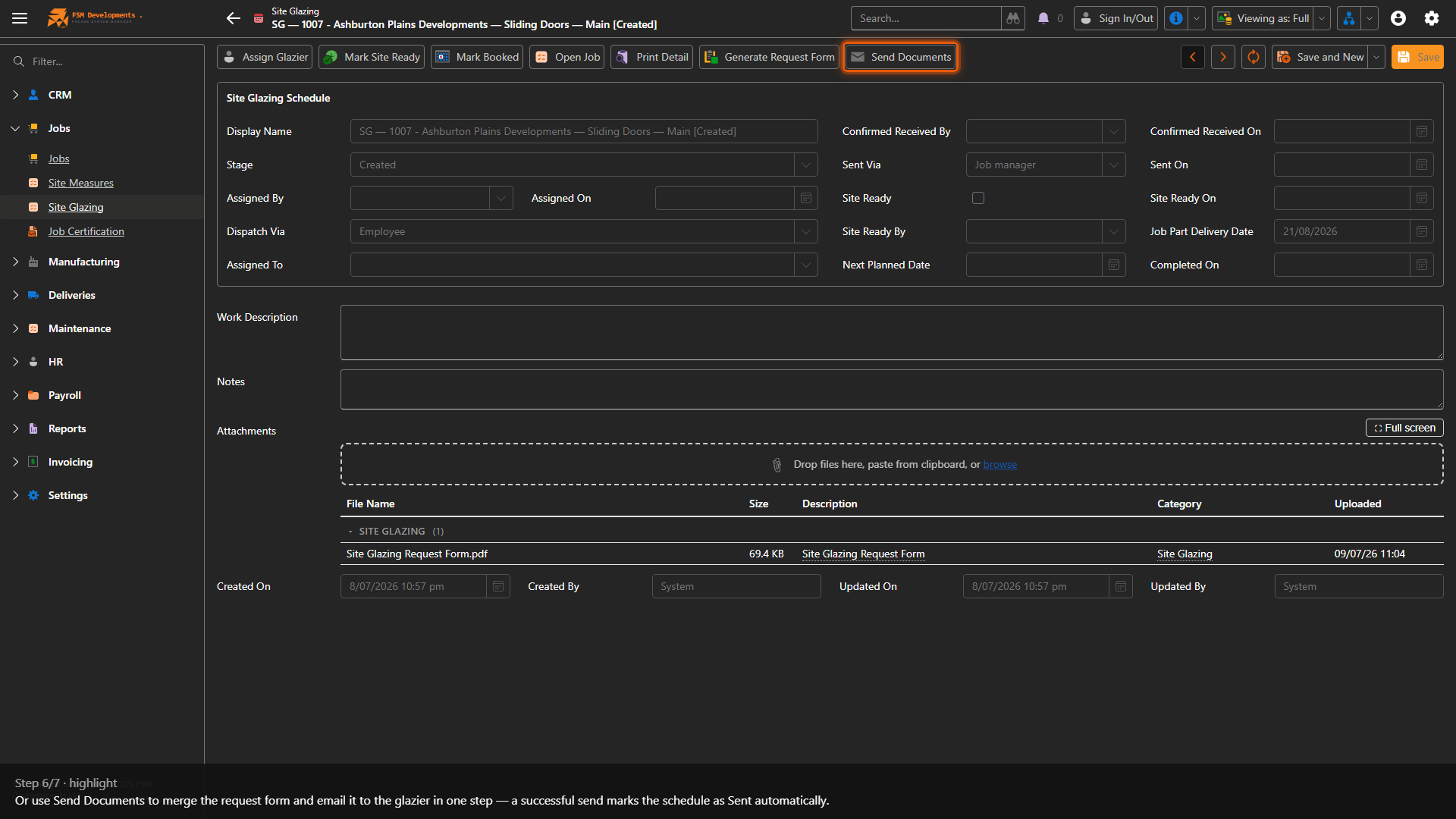1456x819 pixels.
Task: Open the Dispatch Via dropdown
Action: point(806,231)
